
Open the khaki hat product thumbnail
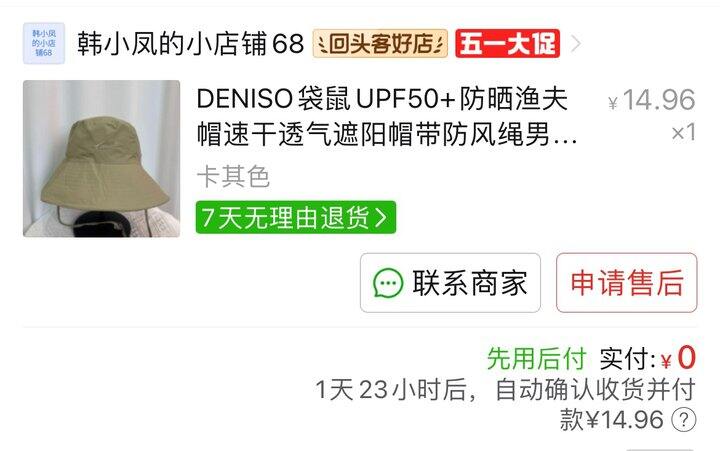click(102, 158)
